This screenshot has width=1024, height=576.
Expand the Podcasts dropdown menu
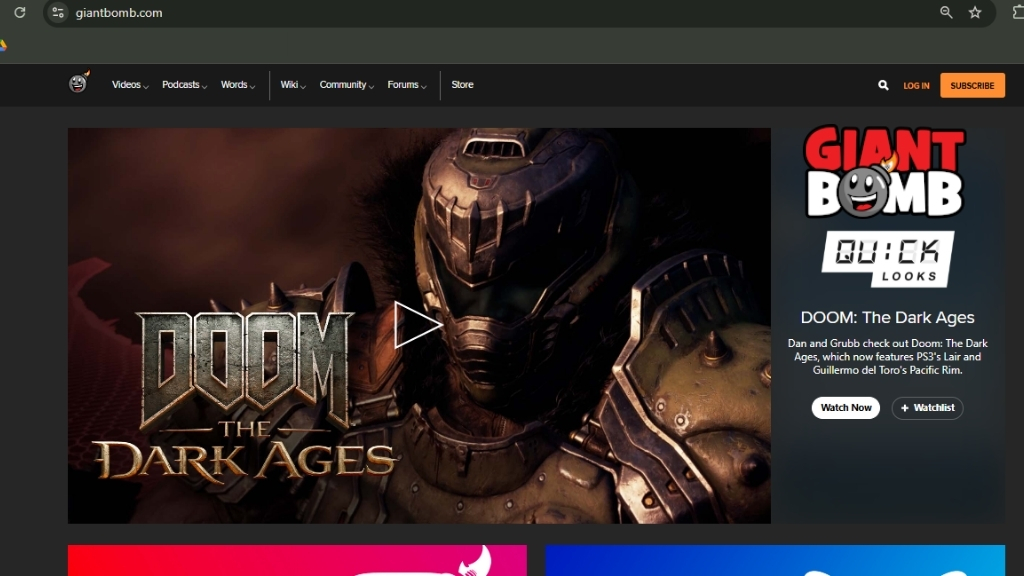coord(184,85)
